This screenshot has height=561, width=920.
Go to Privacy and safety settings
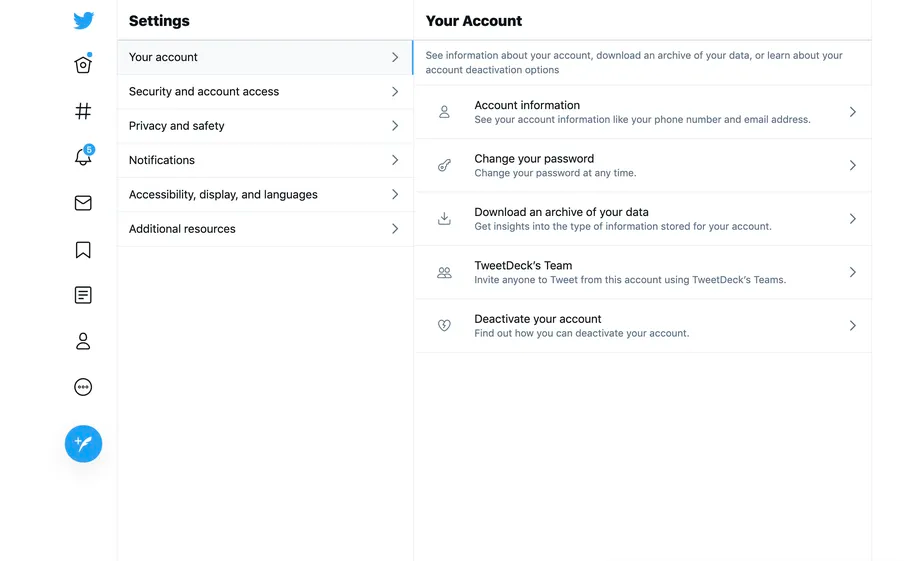click(264, 126)
